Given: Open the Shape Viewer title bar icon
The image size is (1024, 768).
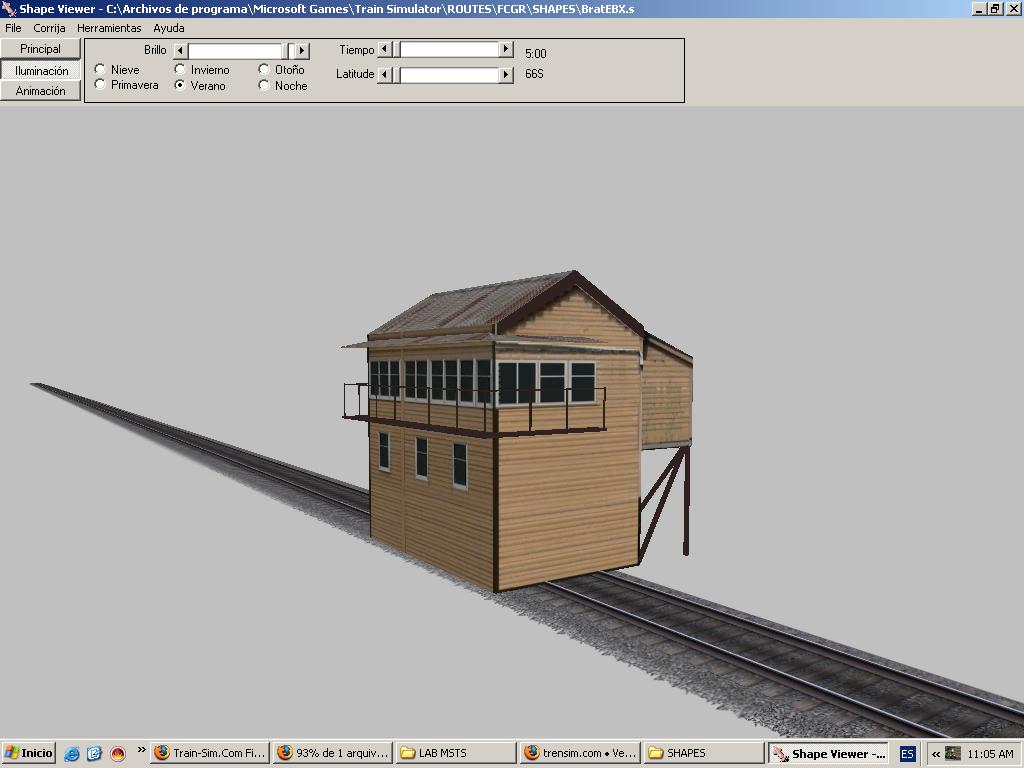Looking at the screenshot, I should (x=9, y=9).
